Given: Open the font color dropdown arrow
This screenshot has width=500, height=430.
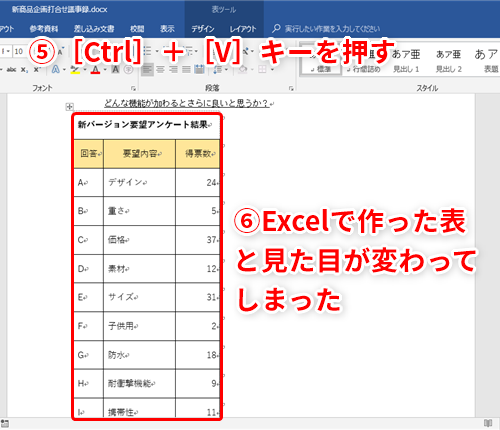Looking at the screenshot, I should click(105, 70).
